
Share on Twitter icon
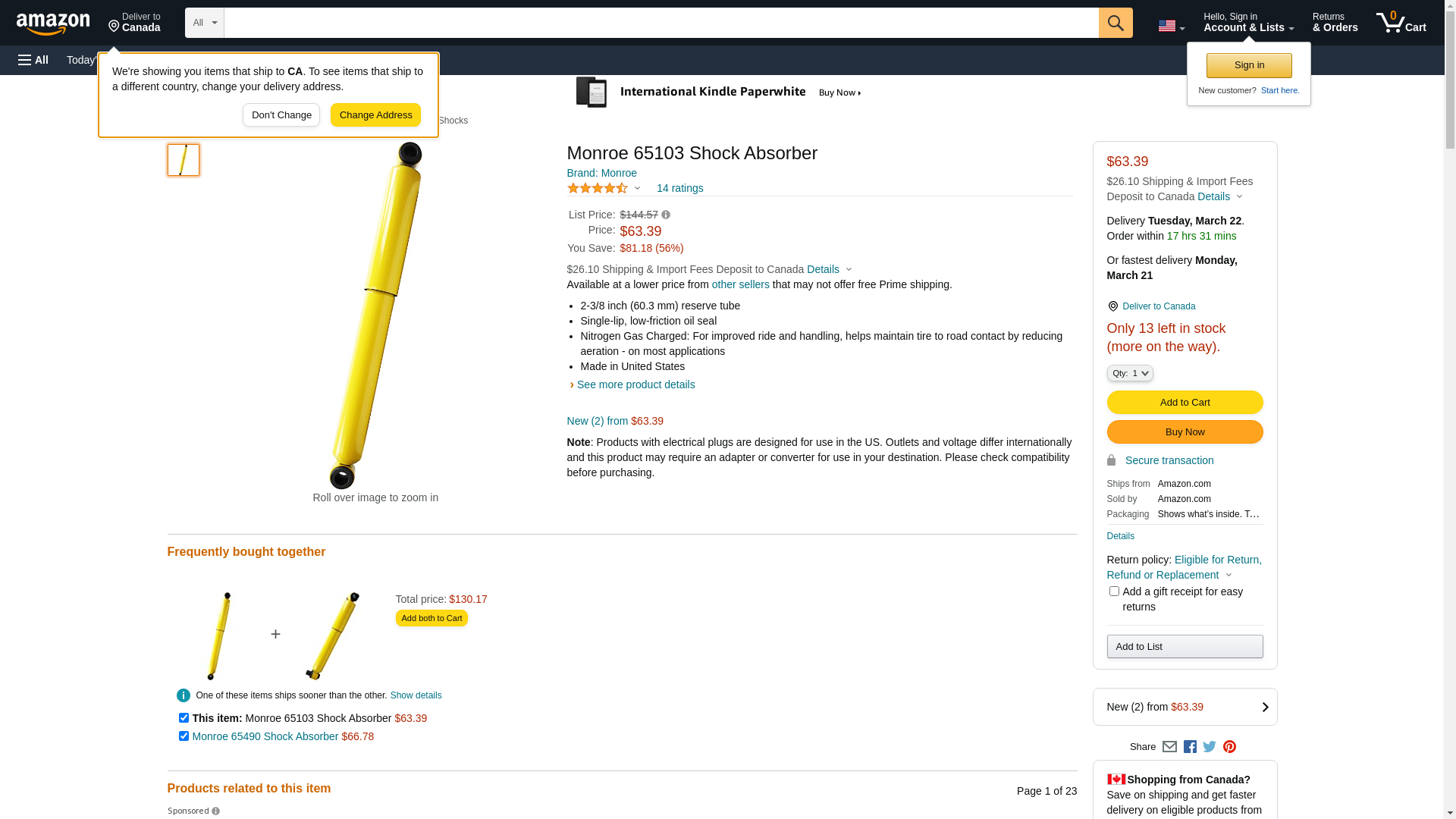1210,747
